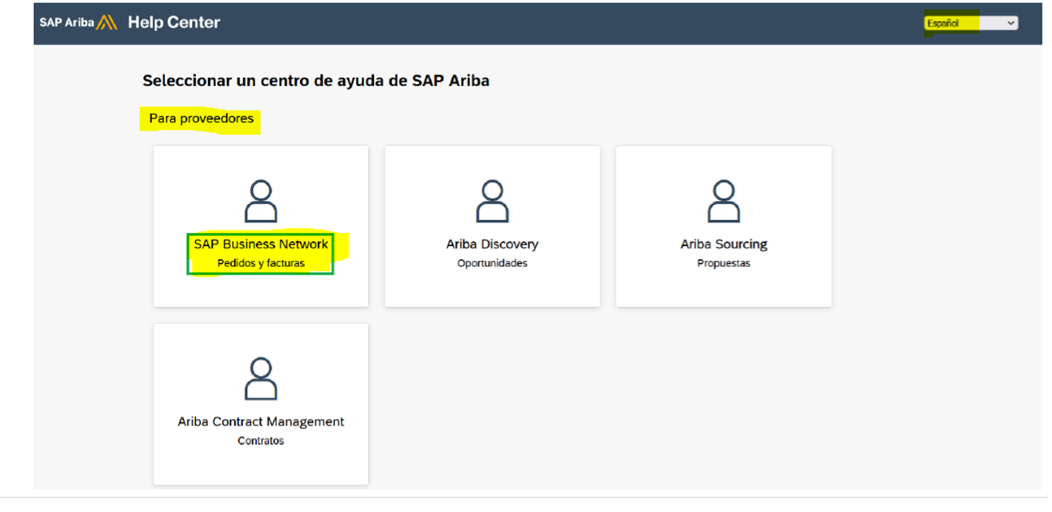Open the Español language dropdown
The width and height of the screenshot is (1052, 512).
click(971, 23)
